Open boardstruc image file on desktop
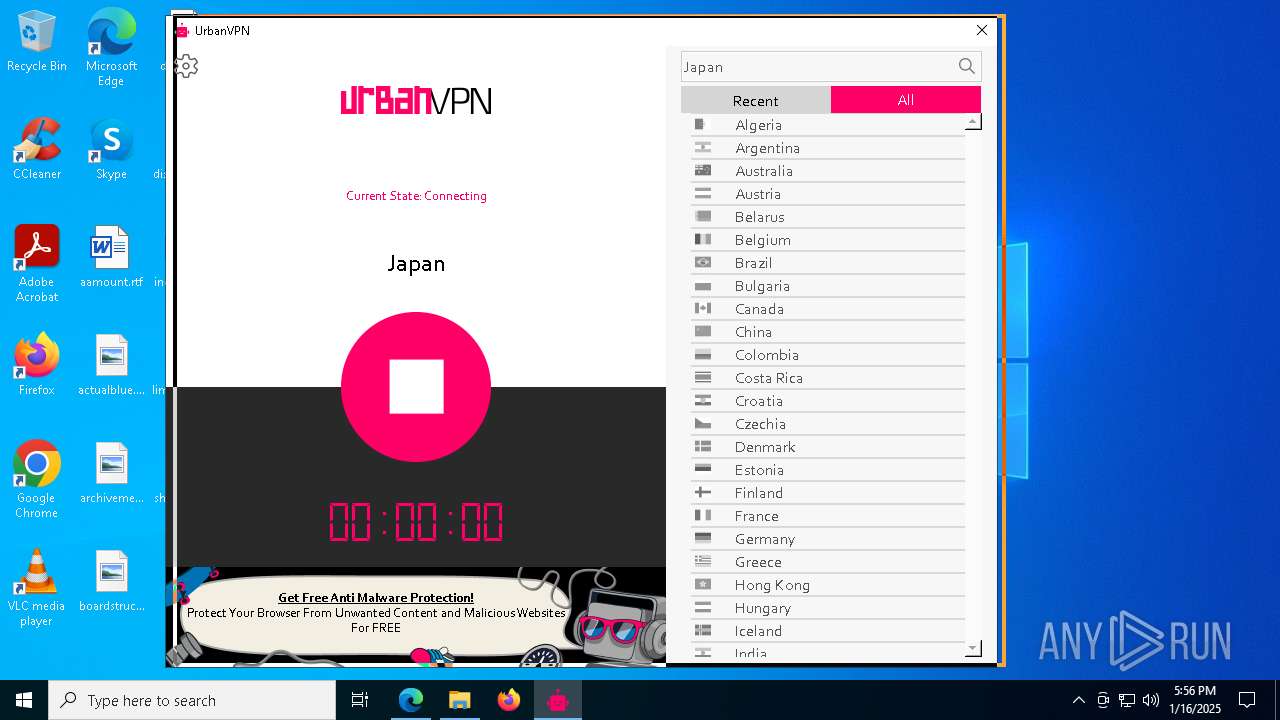Viewport: 1280px width, 720px height. [x=111, y=581]
